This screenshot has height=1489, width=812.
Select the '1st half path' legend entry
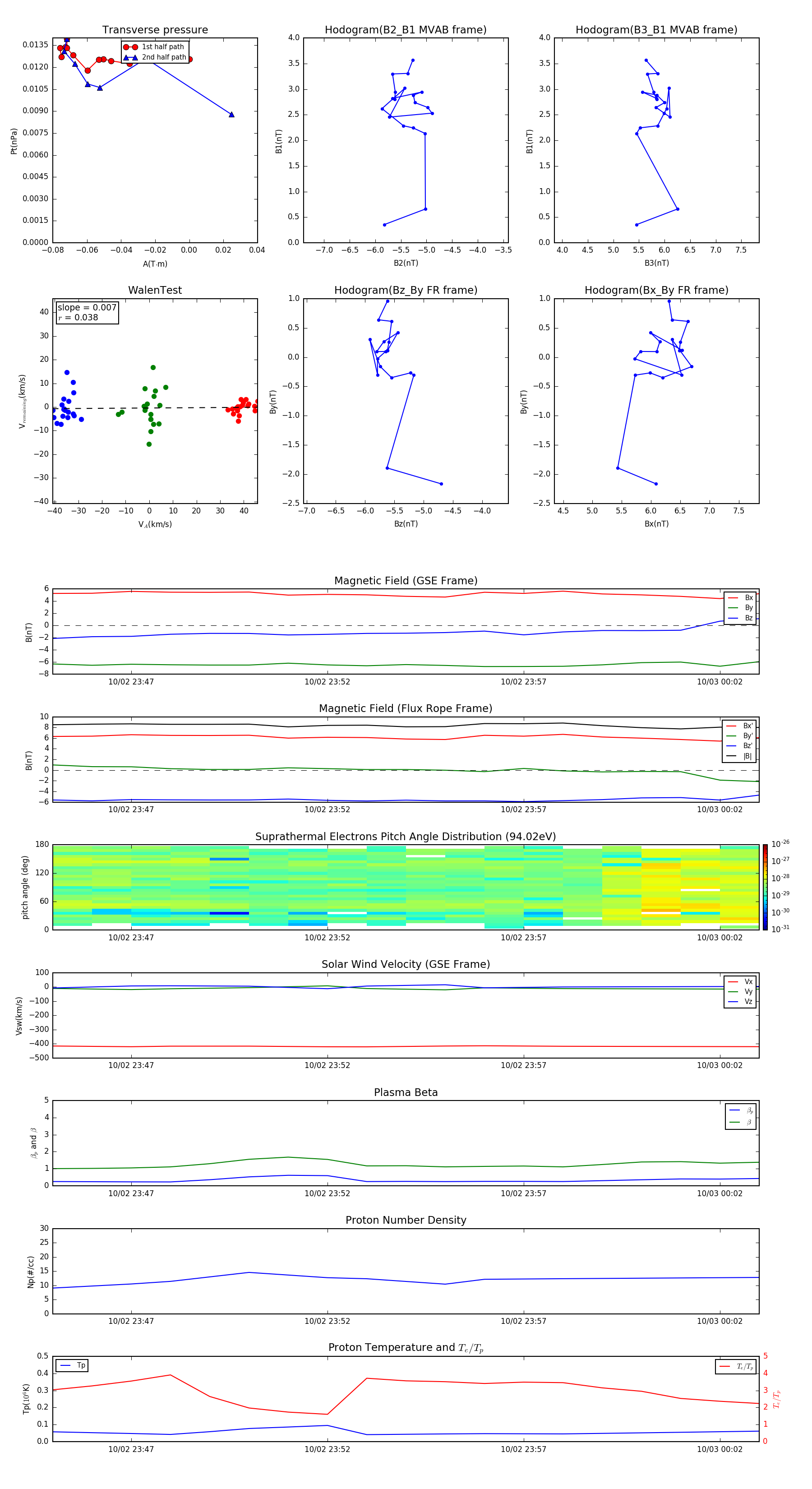pyautogui.click(x=154, y=47)
